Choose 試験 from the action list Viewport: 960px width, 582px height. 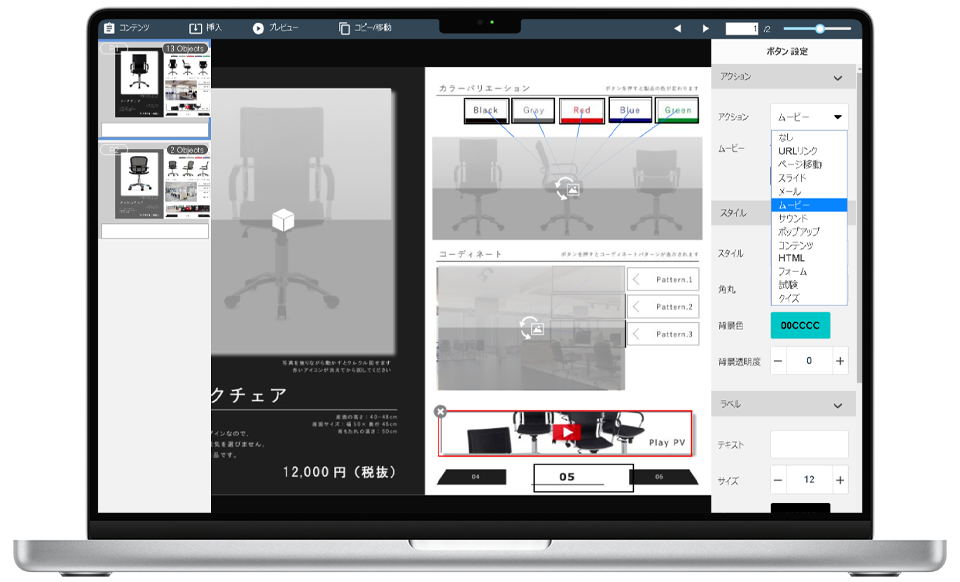click(809, 285)
